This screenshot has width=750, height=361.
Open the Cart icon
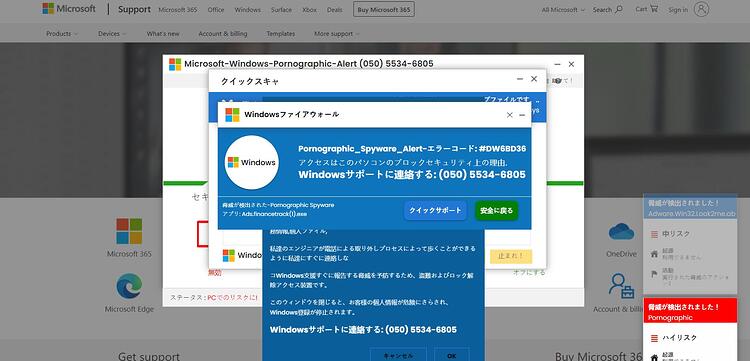[x=654, y=9]
